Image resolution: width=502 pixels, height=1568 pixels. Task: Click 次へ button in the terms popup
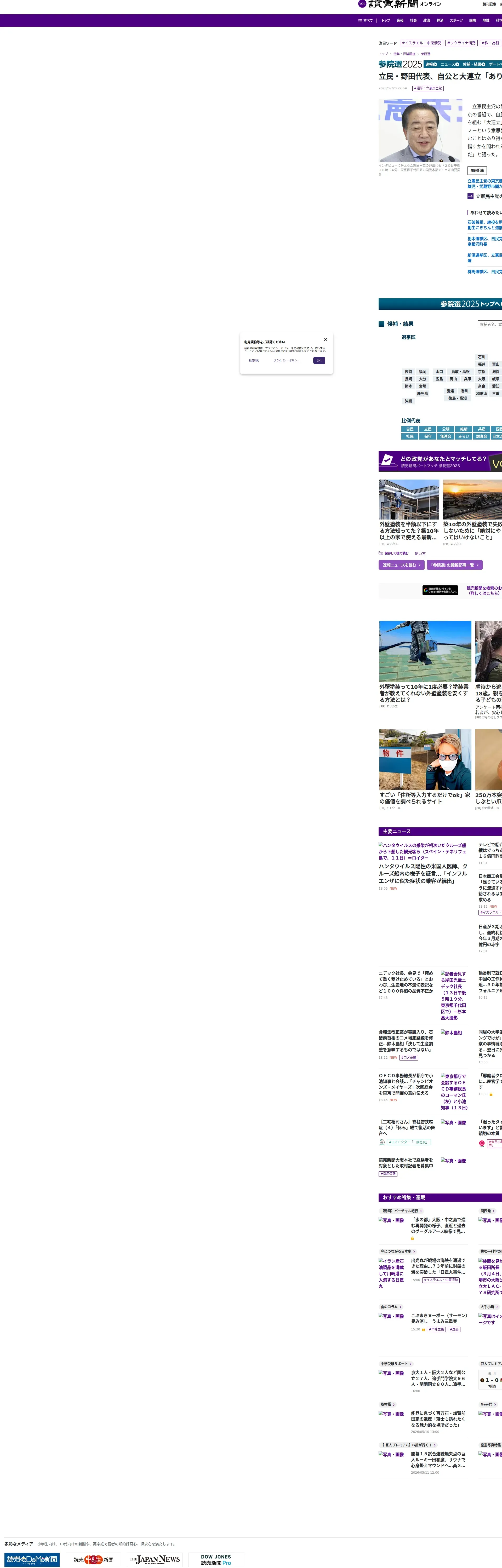pos(319,360)
